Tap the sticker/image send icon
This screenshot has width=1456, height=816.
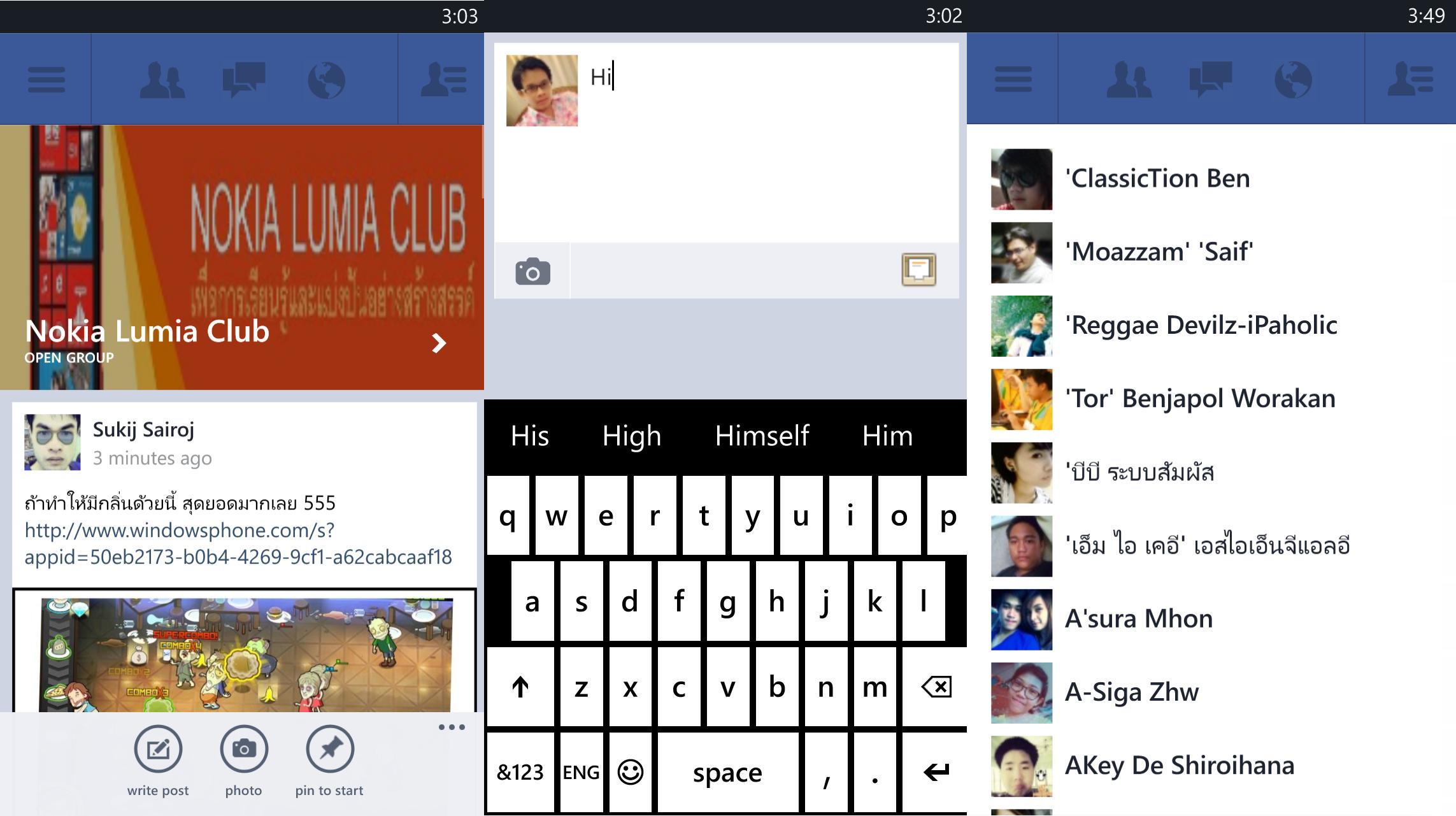(x=917, y=272)
